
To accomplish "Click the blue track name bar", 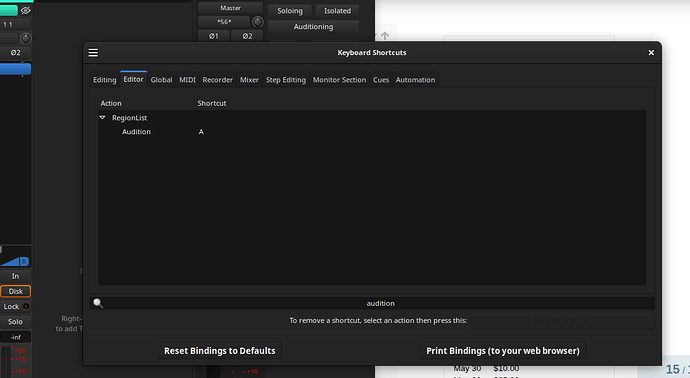I will pyautogui.click(x=15, y=69).
